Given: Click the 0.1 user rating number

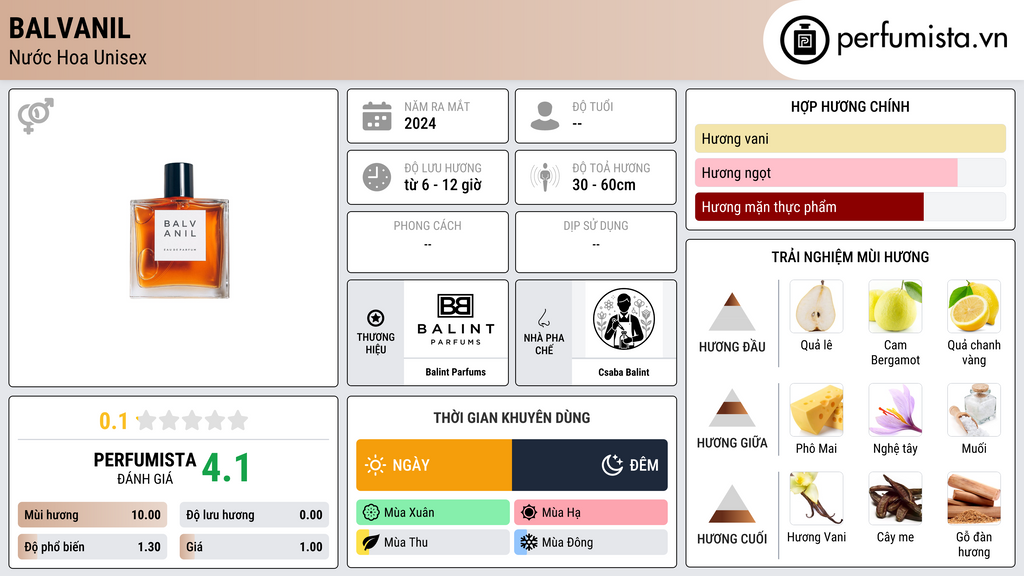Looking at the screenshot, I should (114, 421).
